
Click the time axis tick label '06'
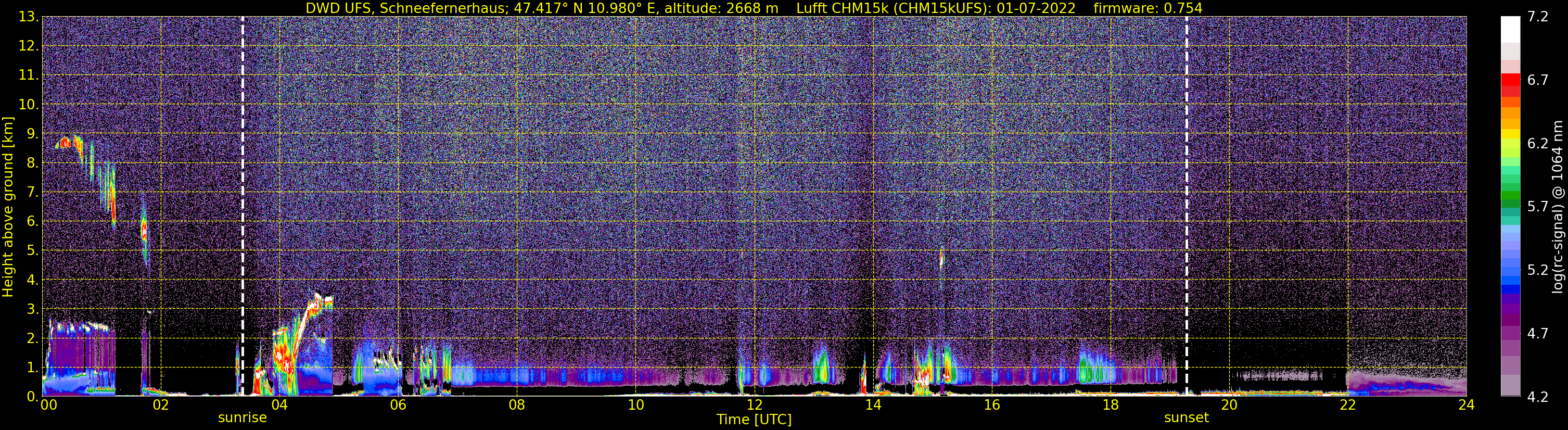coord(398,405)
